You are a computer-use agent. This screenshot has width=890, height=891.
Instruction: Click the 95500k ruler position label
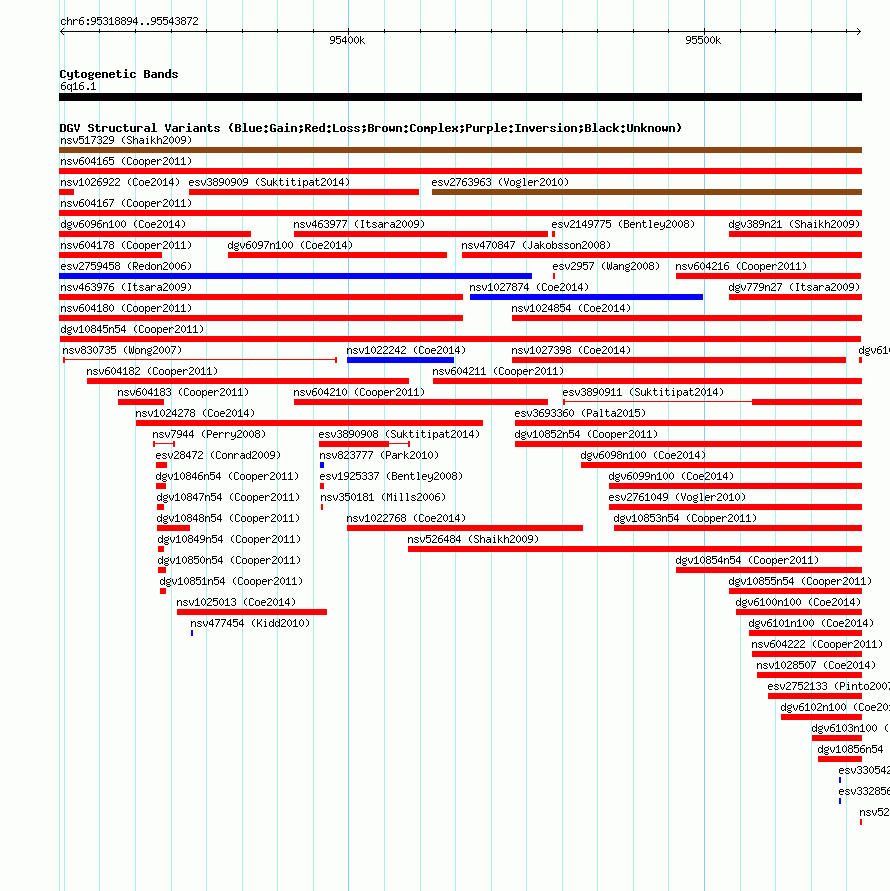tap(703, 40)
